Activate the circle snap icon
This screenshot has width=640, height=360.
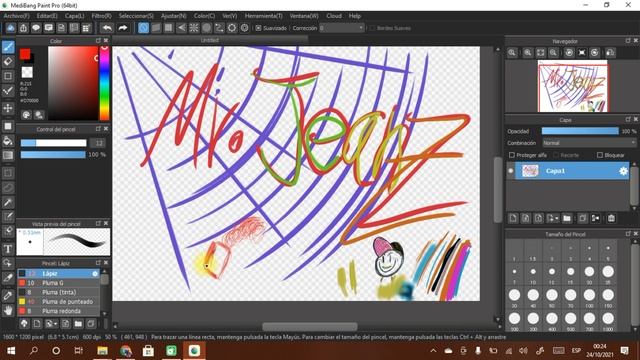pyautogui.click(x=207, y=28)
